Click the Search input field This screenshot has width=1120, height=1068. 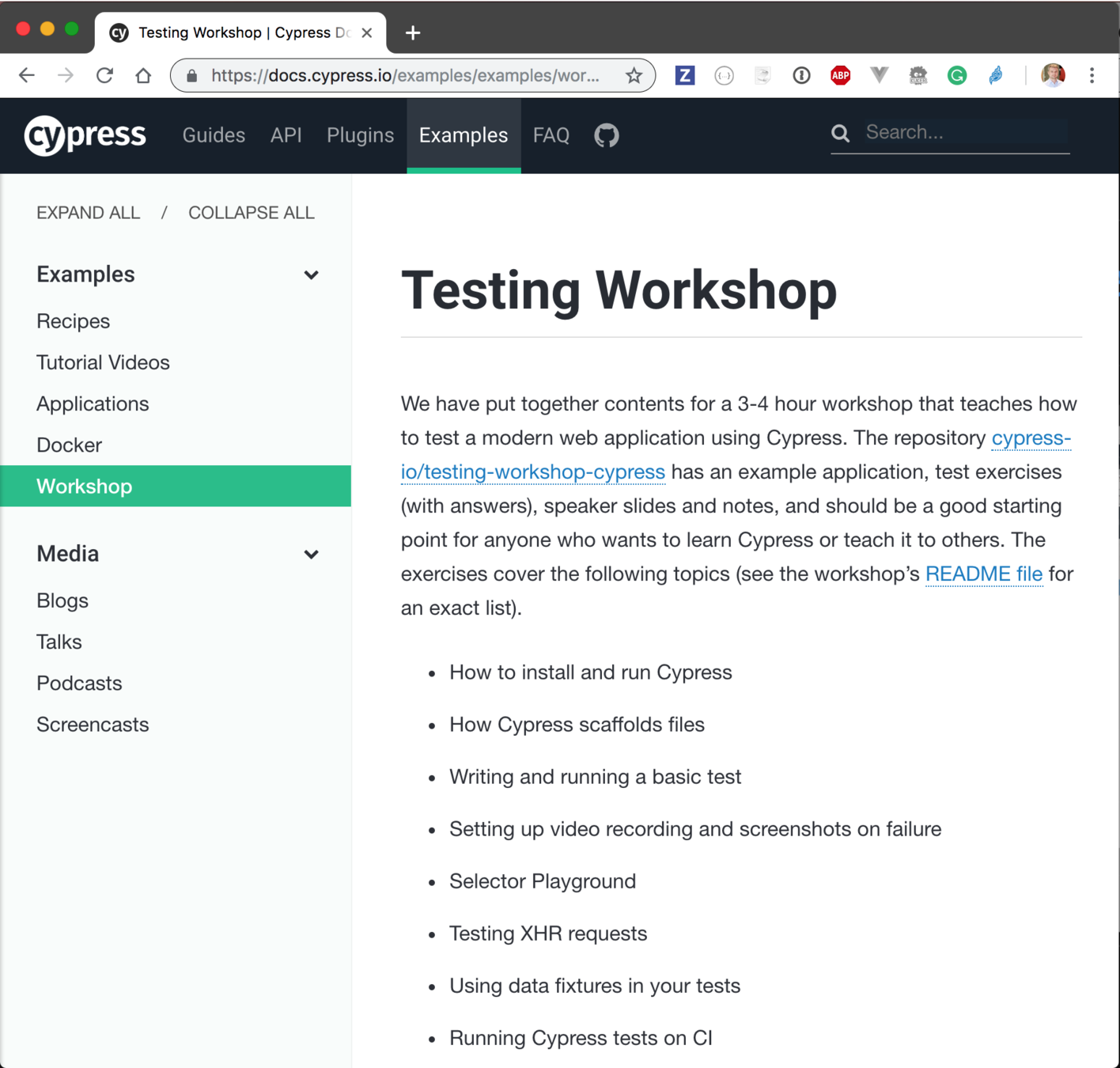click(965, 132)
